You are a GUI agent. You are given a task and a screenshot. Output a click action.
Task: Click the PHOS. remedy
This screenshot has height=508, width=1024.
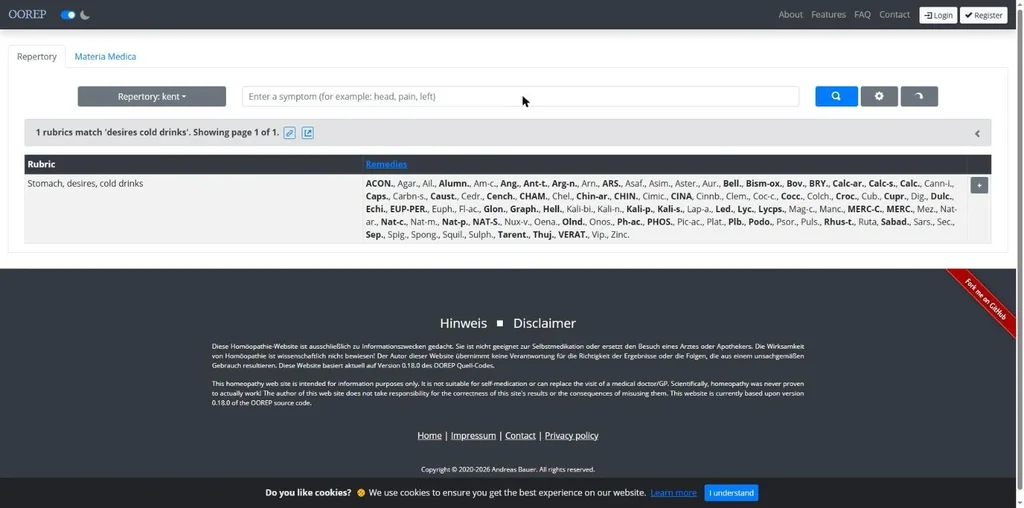[660, 222]
